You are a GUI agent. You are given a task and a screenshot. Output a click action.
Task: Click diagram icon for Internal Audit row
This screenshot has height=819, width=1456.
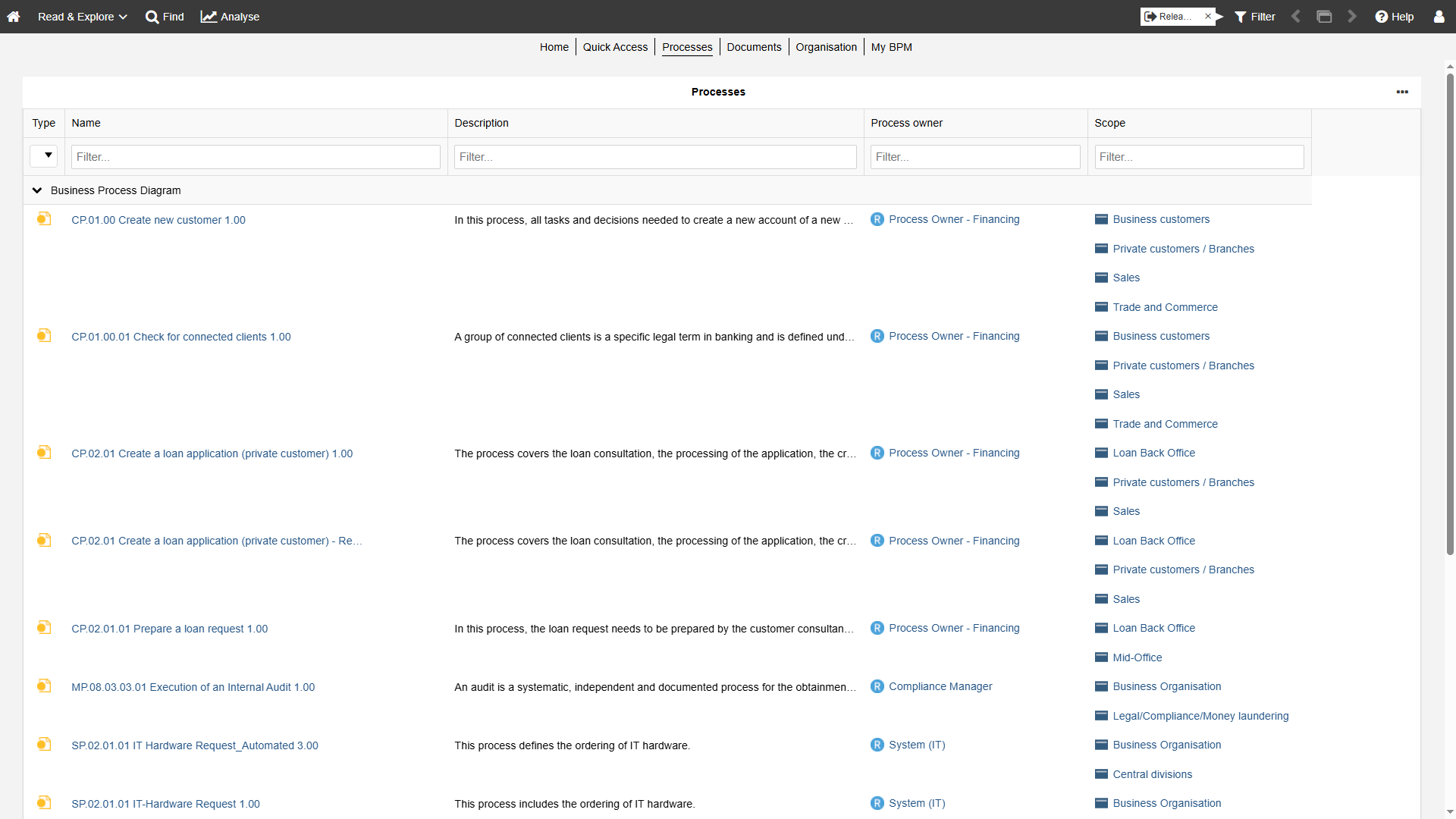point(44,686)
